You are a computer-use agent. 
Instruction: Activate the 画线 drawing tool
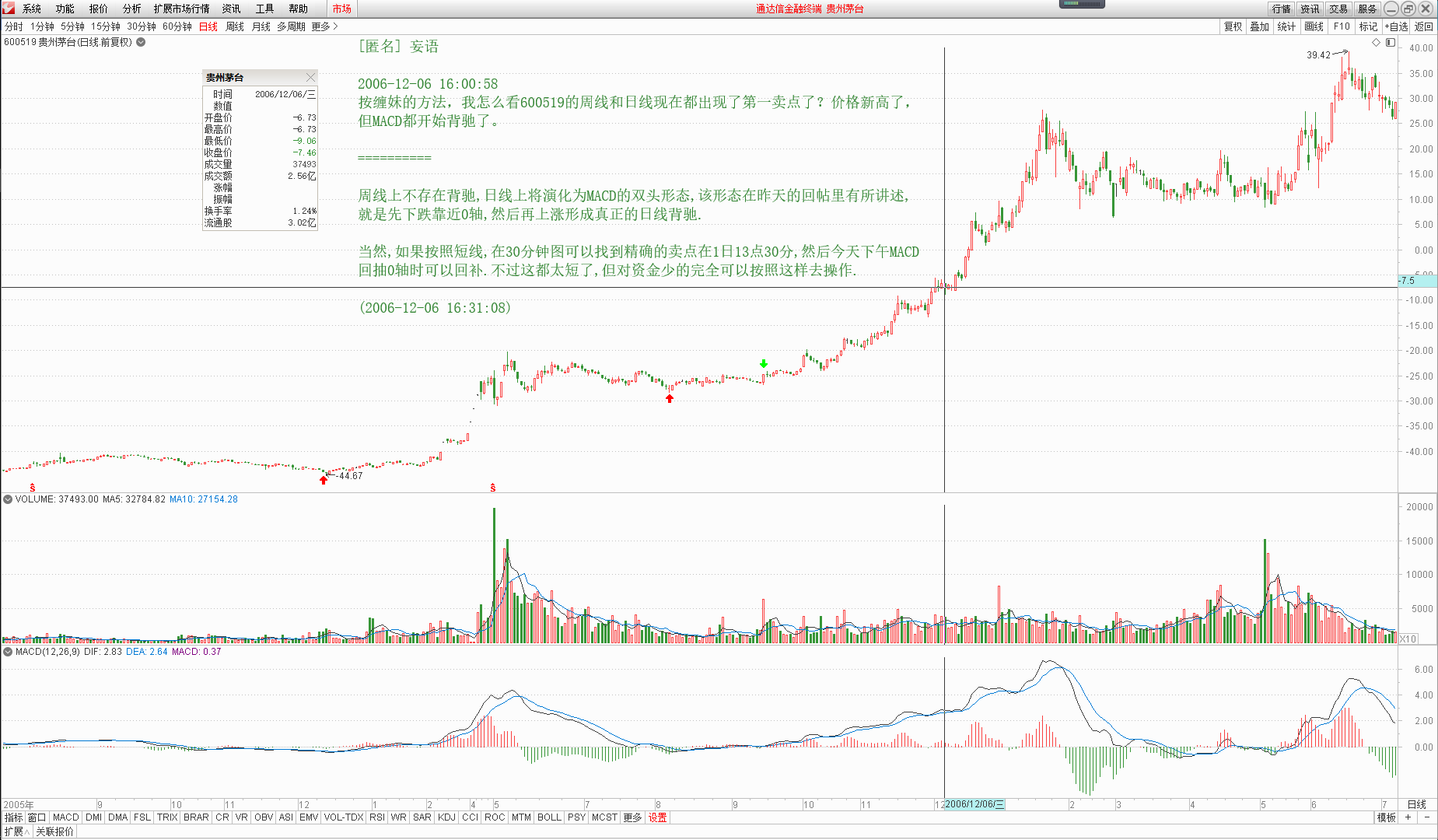(x=1314, y=26)
